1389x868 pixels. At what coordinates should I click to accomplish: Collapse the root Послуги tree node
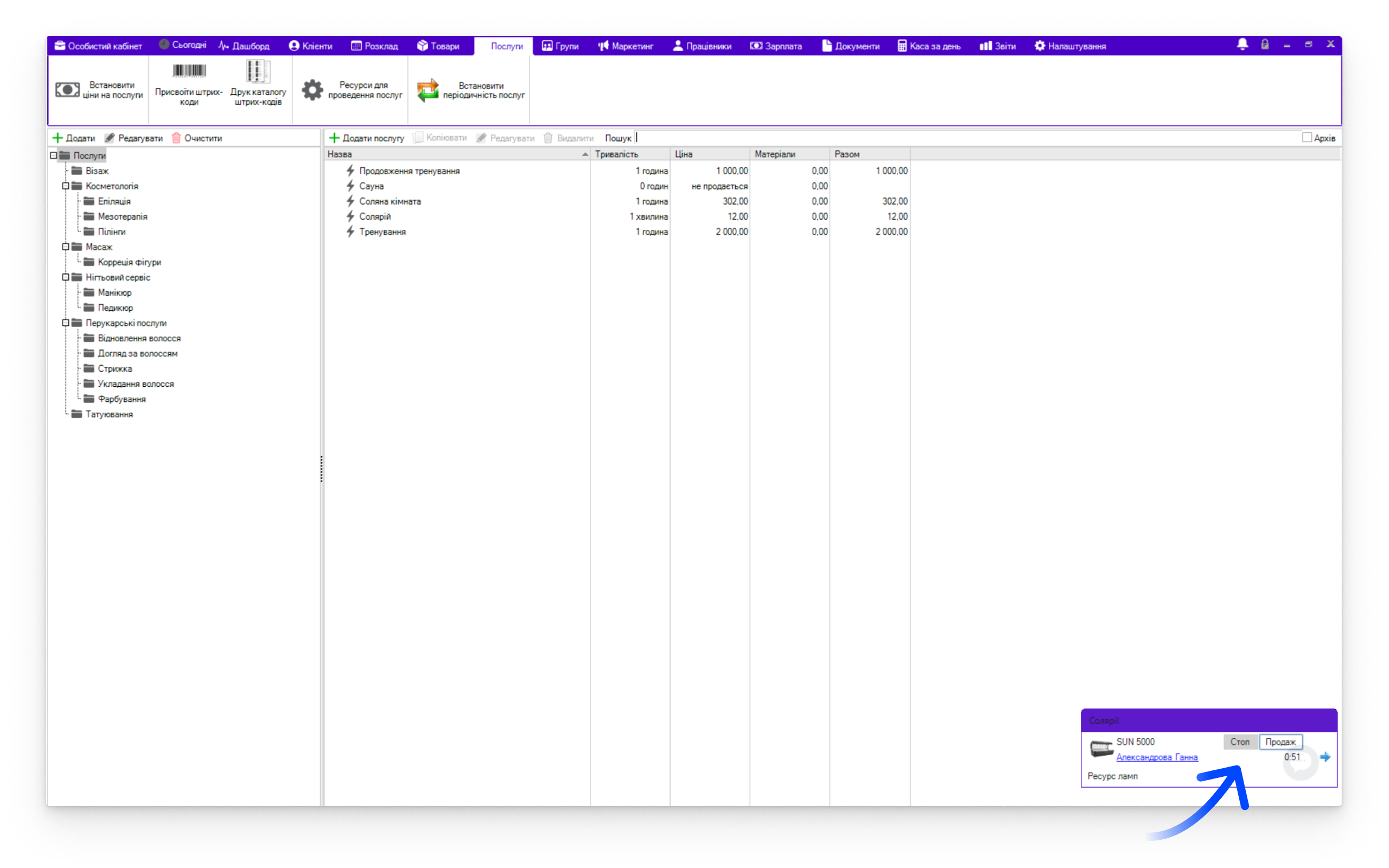coord(53,156)
